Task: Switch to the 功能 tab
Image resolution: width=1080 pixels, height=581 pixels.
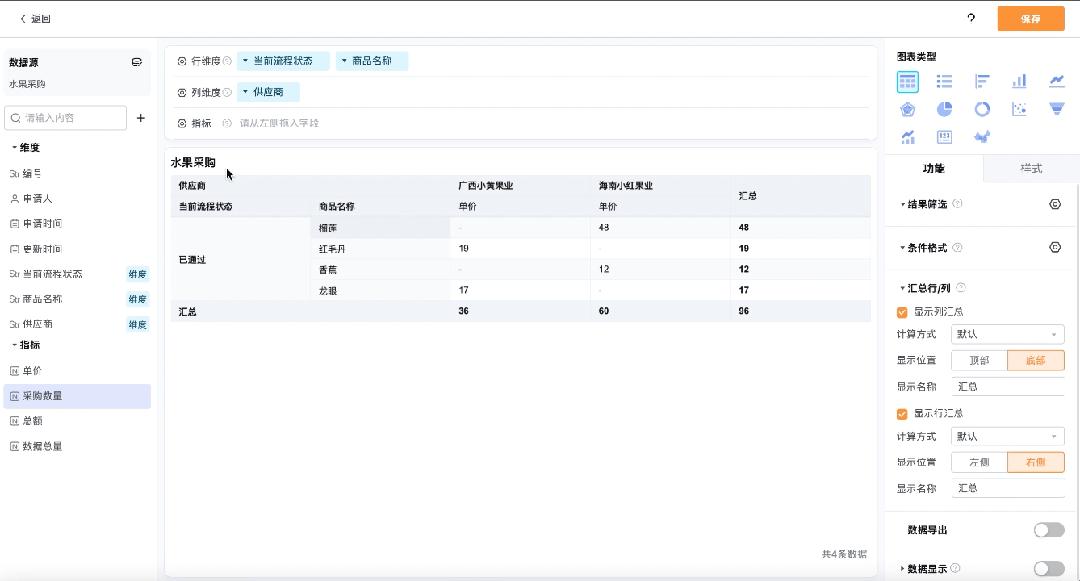Action: [x=933, y=169]
